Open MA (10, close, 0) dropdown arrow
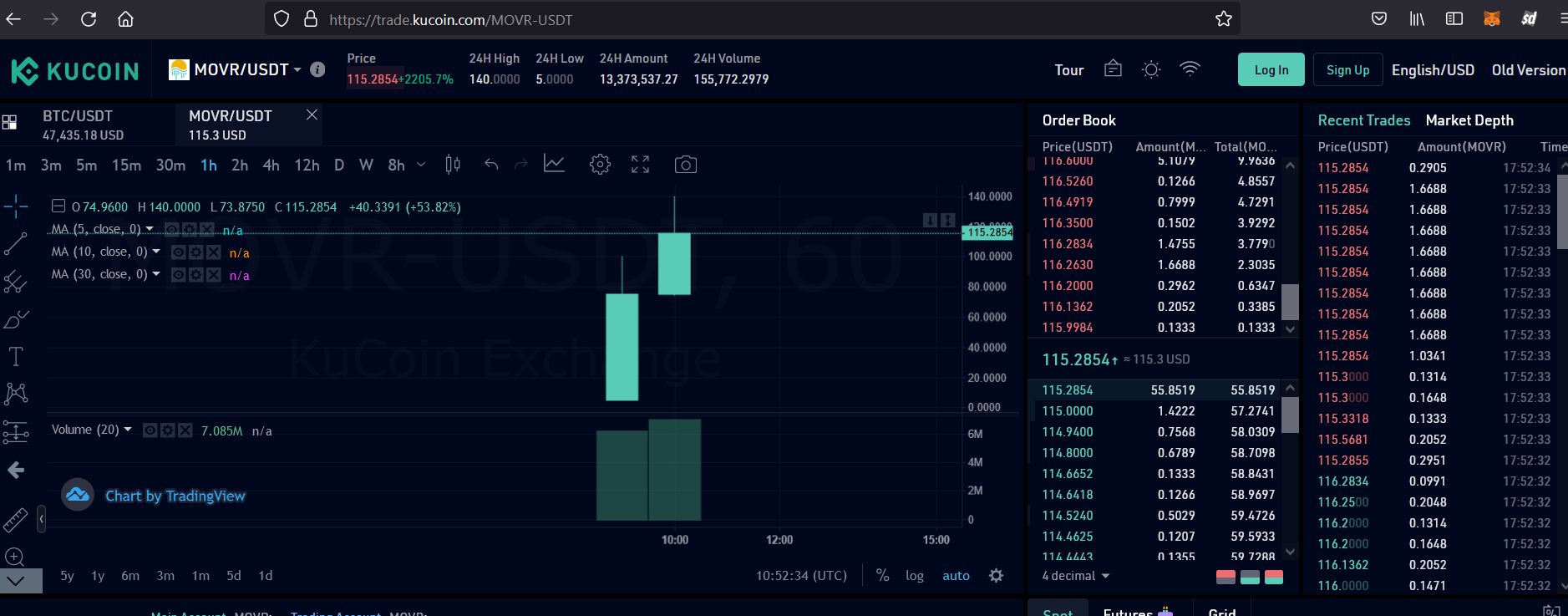The image size is (1568, 616). click(156, 252)
